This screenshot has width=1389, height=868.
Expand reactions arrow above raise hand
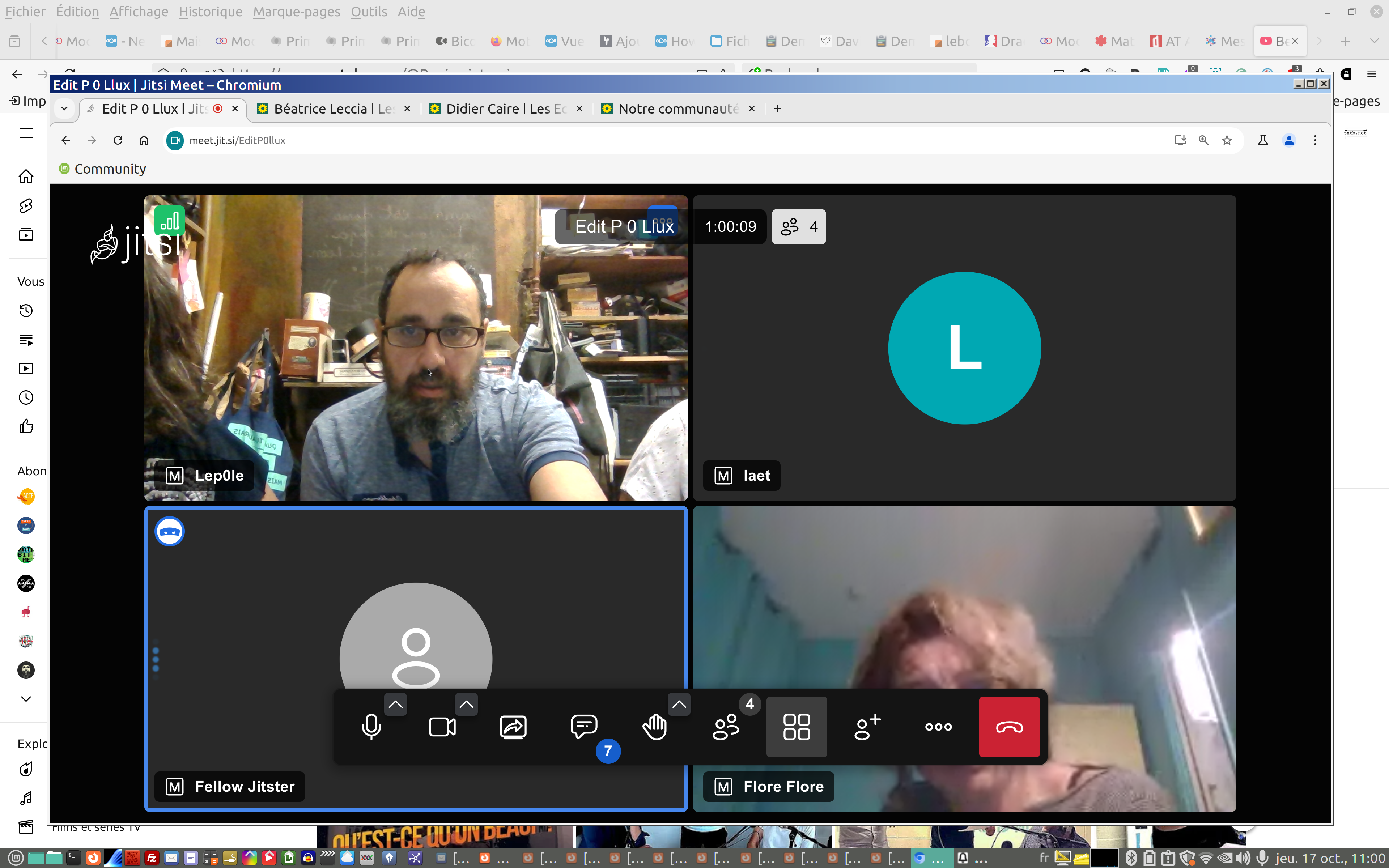679,705
